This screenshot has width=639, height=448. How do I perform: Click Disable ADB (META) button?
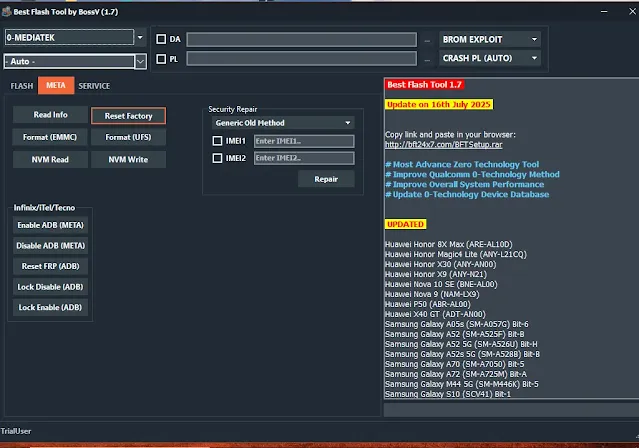51,246
